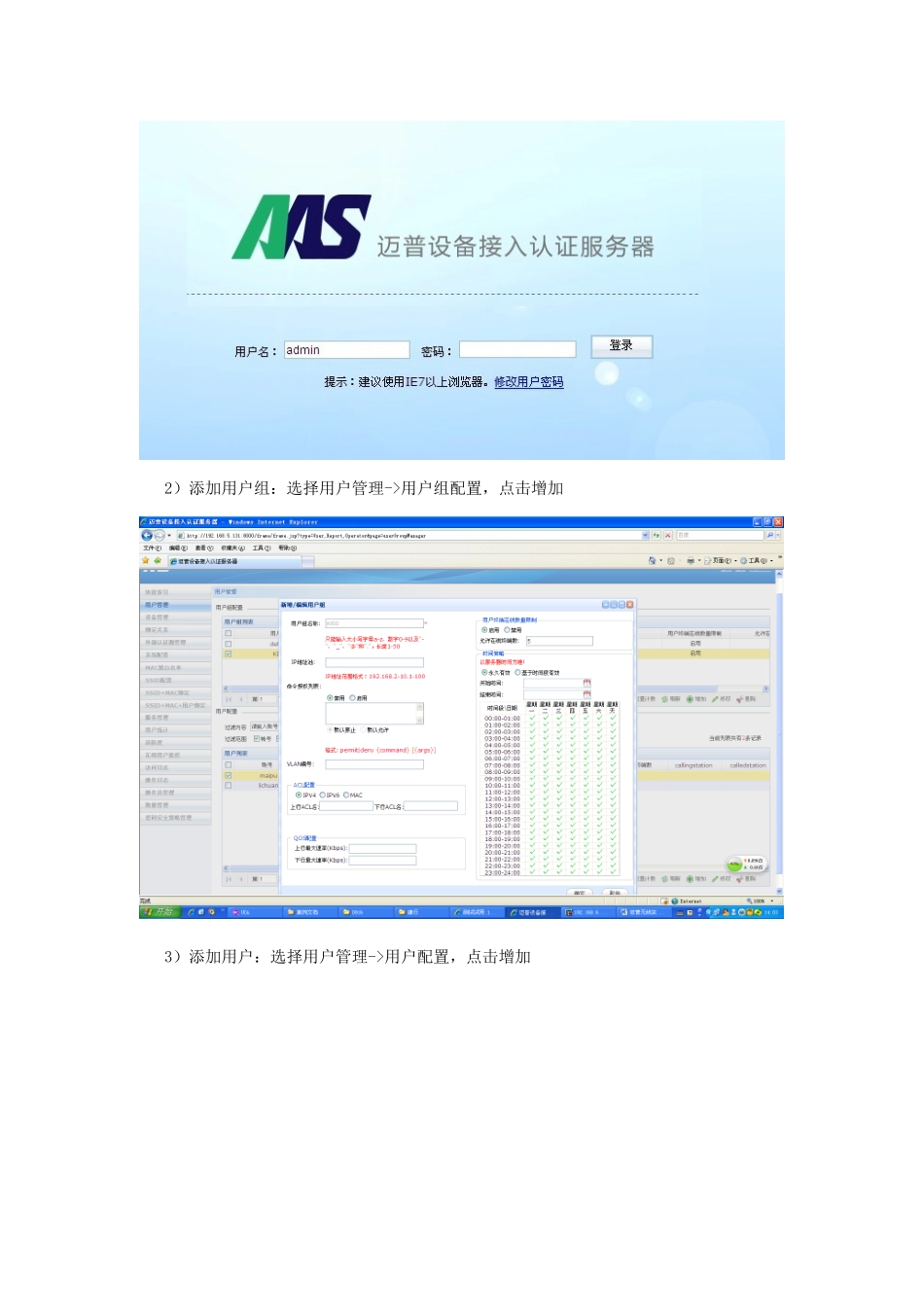Click the 允许在线终端数 input field
The width and height of the screenshot is (924, 1307).
tap(559, 641)
